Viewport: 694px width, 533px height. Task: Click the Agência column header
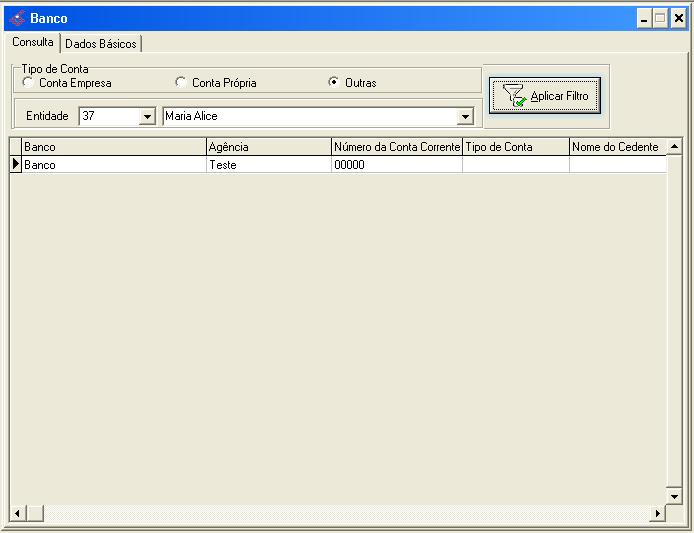coord(268,147)
